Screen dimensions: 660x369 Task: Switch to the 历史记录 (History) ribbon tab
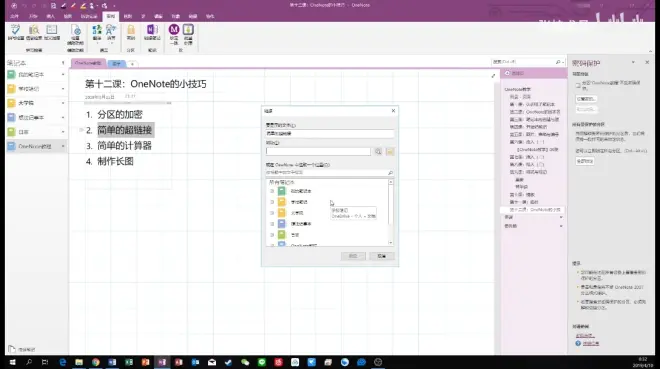point(89,16)
